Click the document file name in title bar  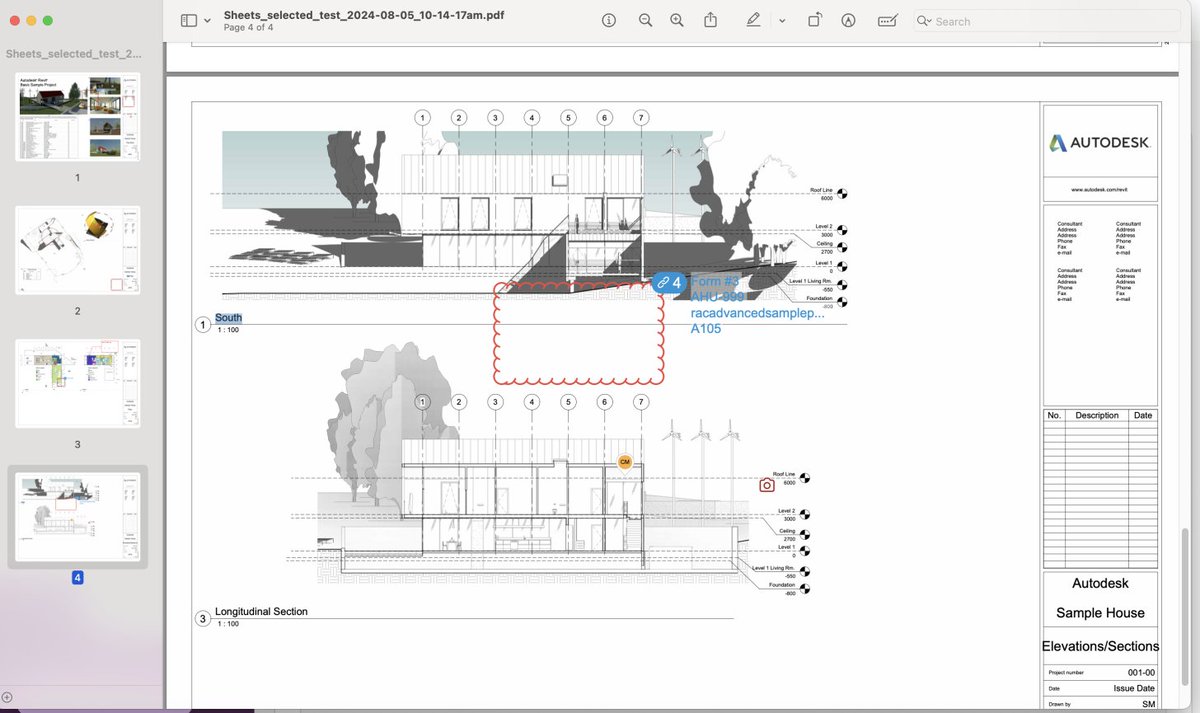tap(364, 15)
